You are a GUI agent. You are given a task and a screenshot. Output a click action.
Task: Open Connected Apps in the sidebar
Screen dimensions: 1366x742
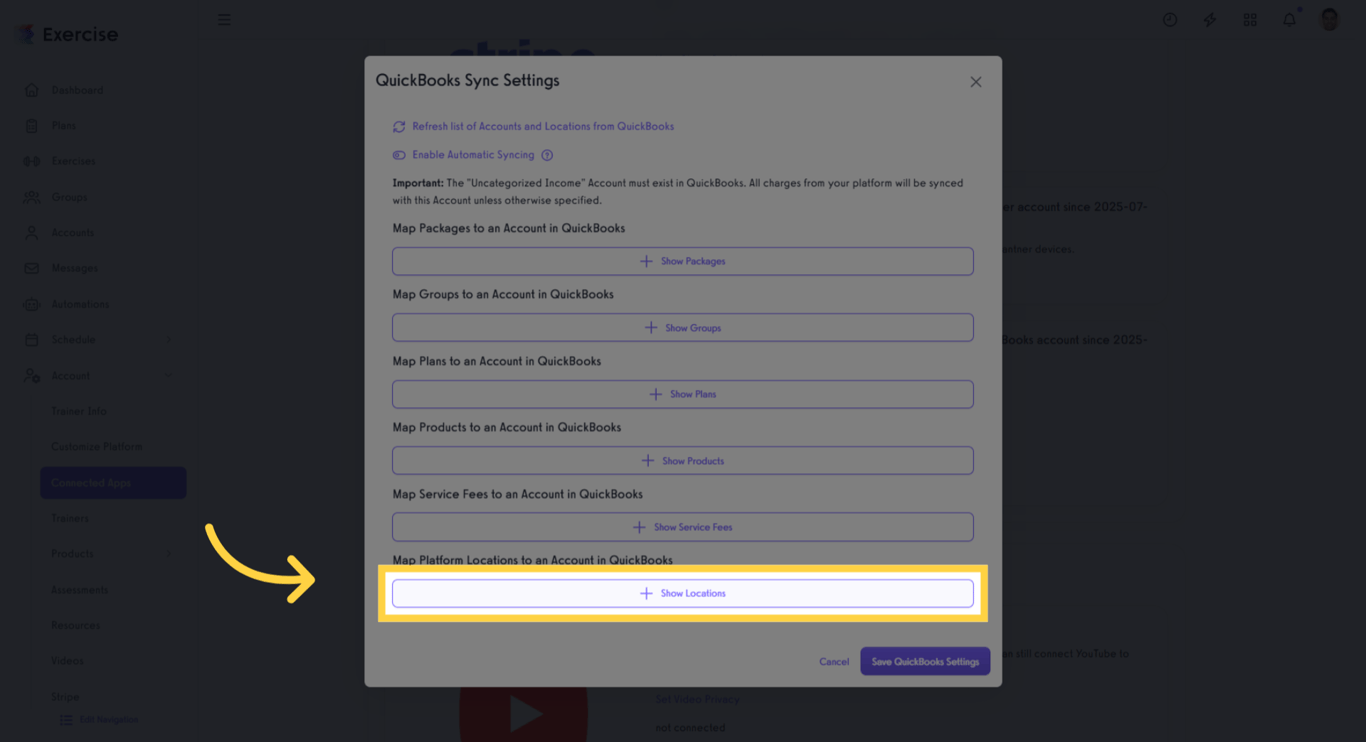113,482
